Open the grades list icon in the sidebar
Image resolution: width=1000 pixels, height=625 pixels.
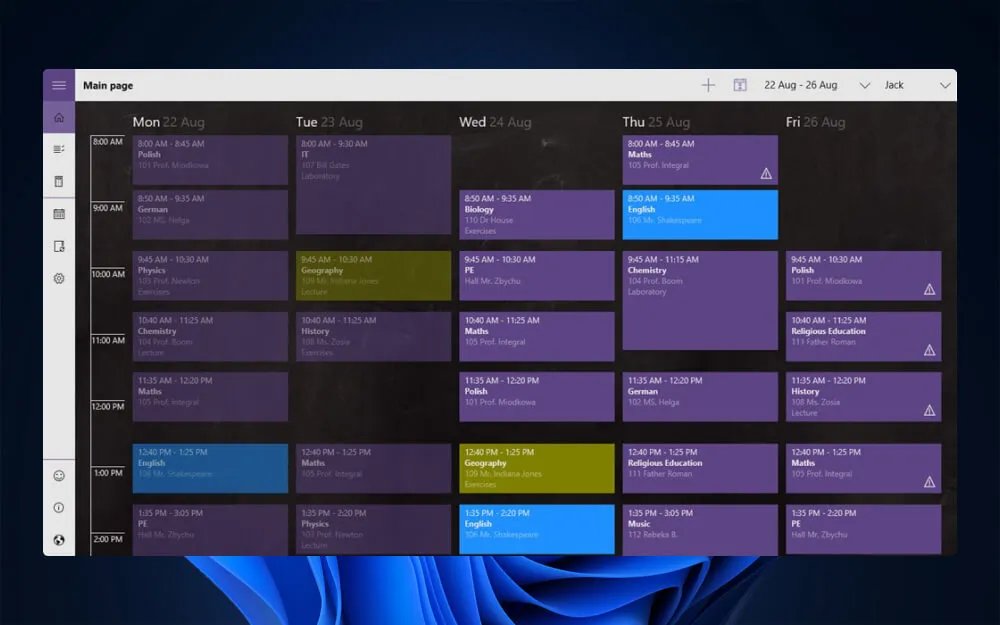(59, 149)
